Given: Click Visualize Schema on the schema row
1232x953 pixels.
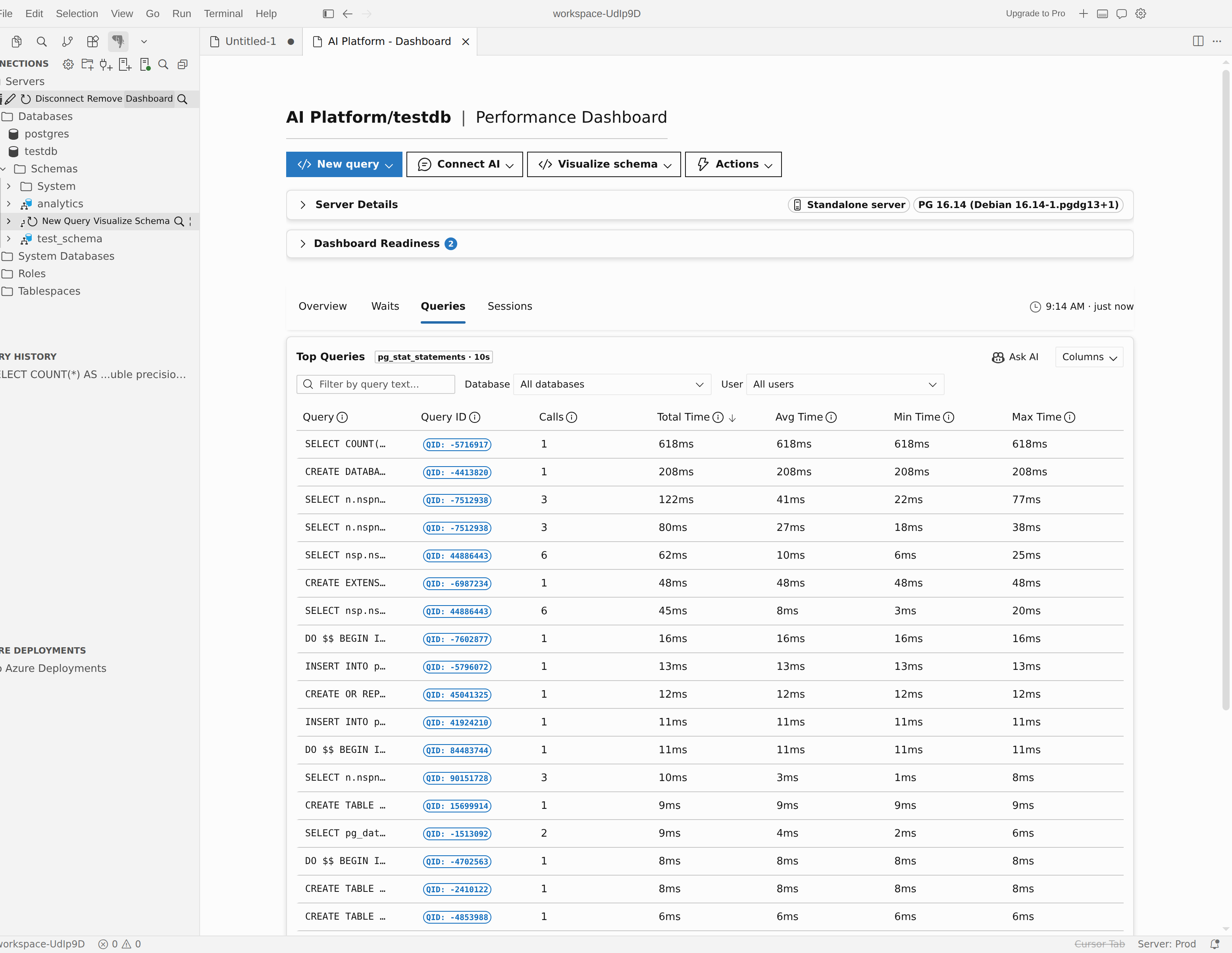Looking at the screenshot, I should pyautogui.click(x=131, y=221).
